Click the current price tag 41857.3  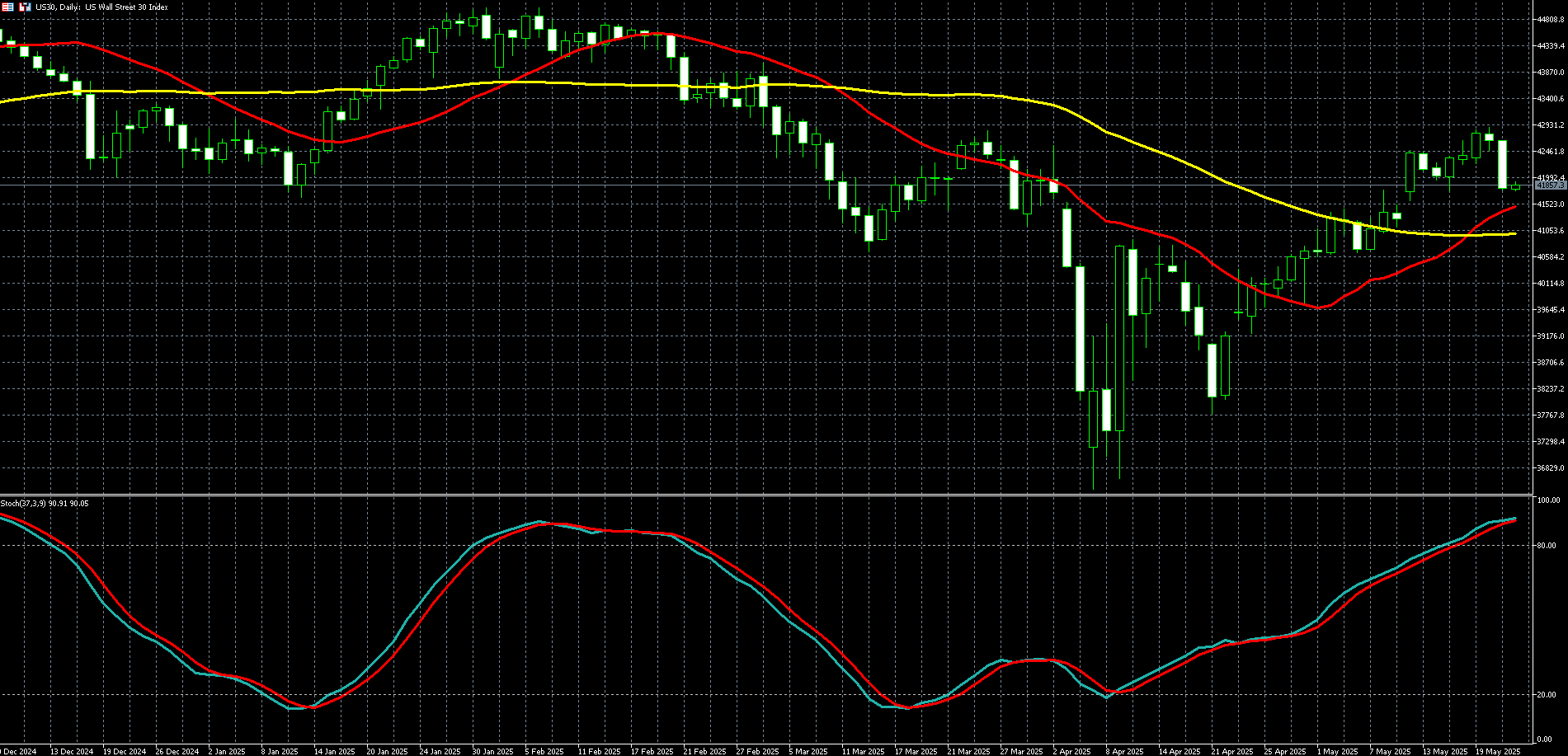(x=1550, y=185)
